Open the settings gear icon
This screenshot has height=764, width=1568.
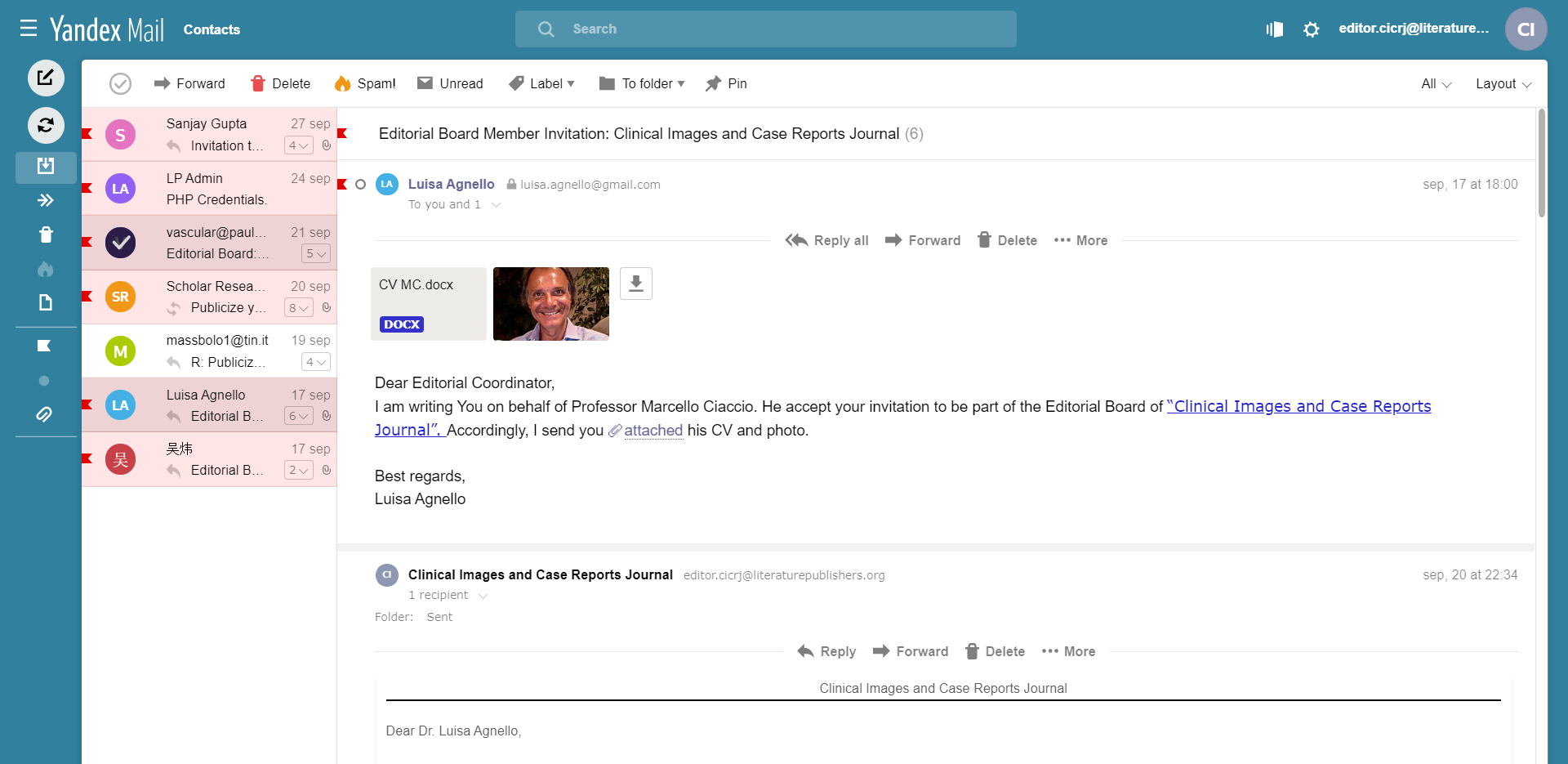pyautogui.click(x=1311, y=29)
